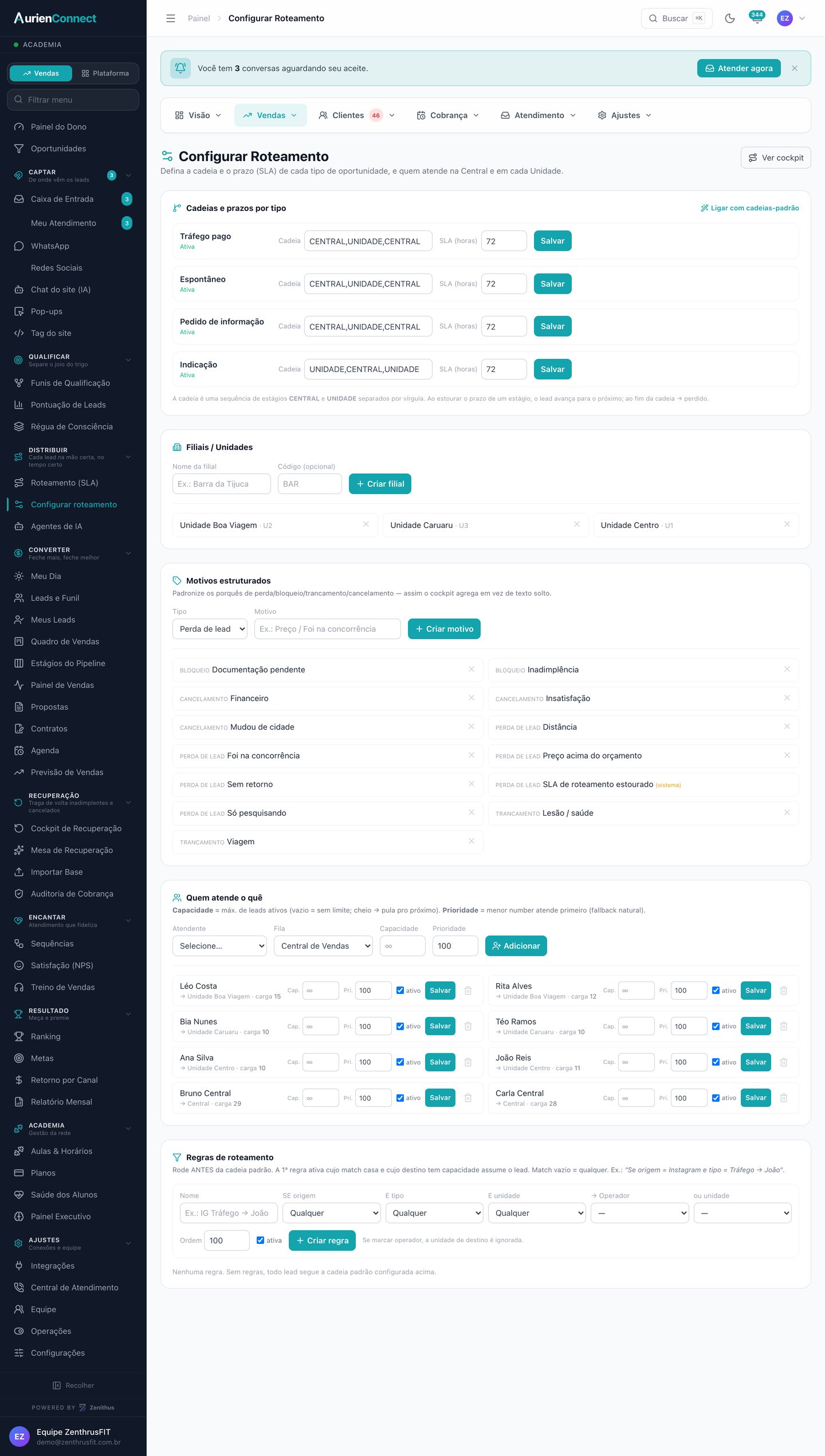Click Criar filial button
This screenshot has height=1456, width=825.
(380, 484)
